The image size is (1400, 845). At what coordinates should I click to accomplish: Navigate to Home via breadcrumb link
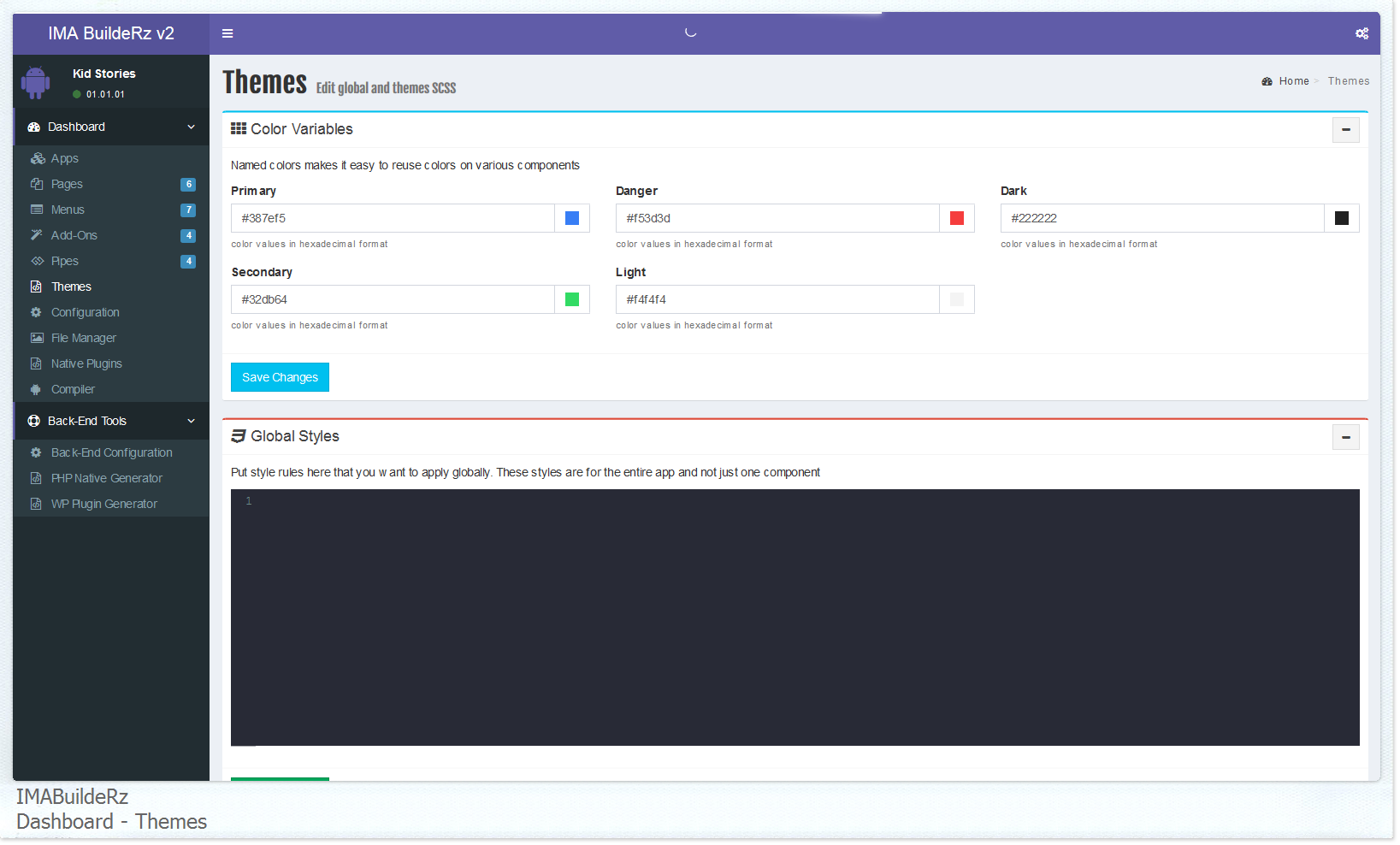(x=1292, y=80)
